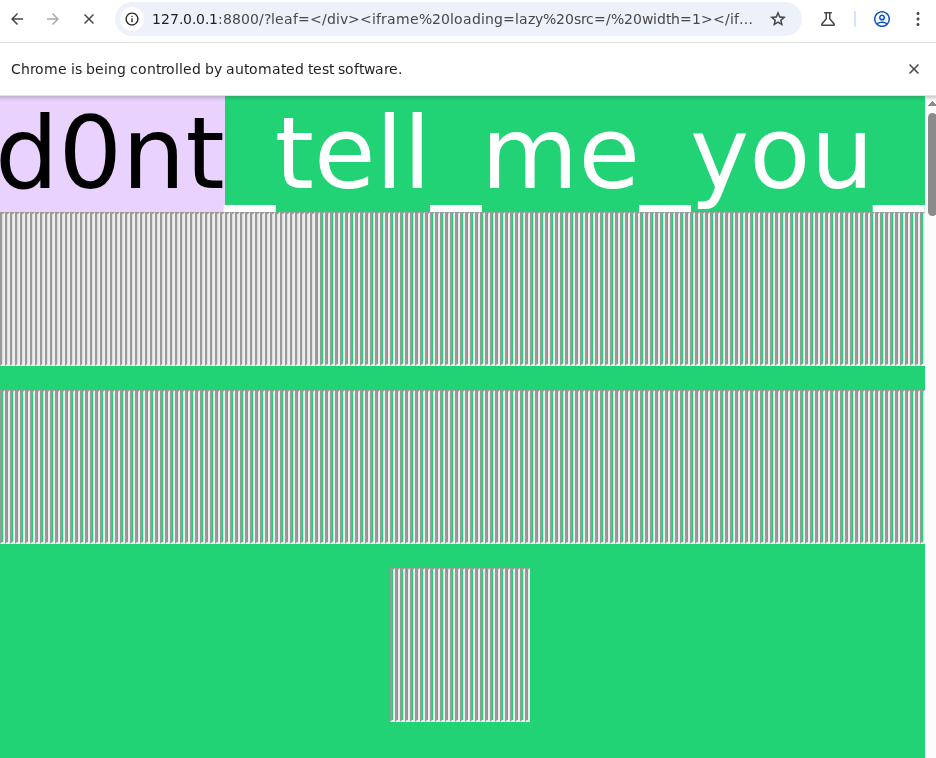Screen dimensions: 936x758
Task: Click the scrollbar up arrow
Action: 931,103
